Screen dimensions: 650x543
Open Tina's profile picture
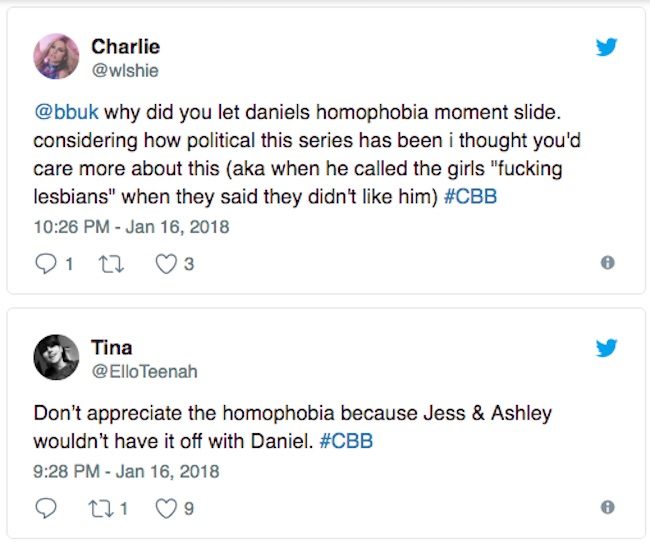(56, 358)
